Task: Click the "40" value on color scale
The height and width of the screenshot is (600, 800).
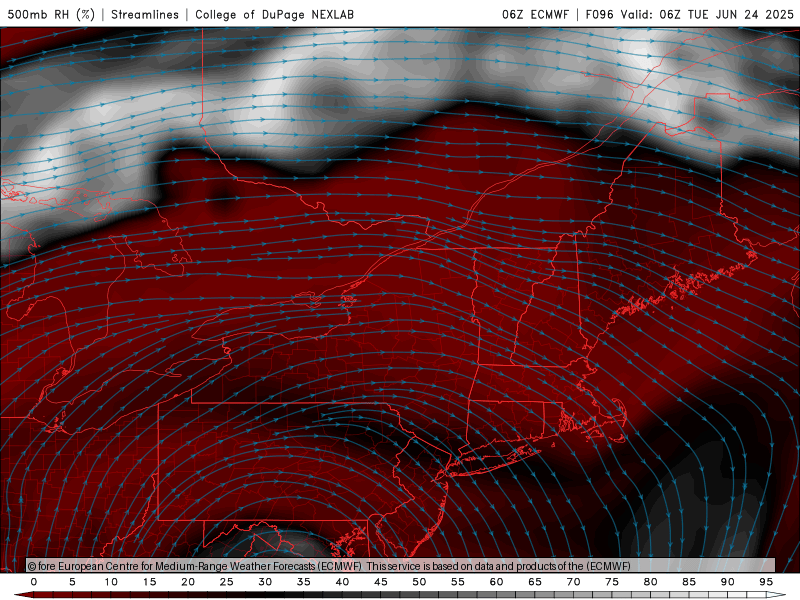Action: 342,582
